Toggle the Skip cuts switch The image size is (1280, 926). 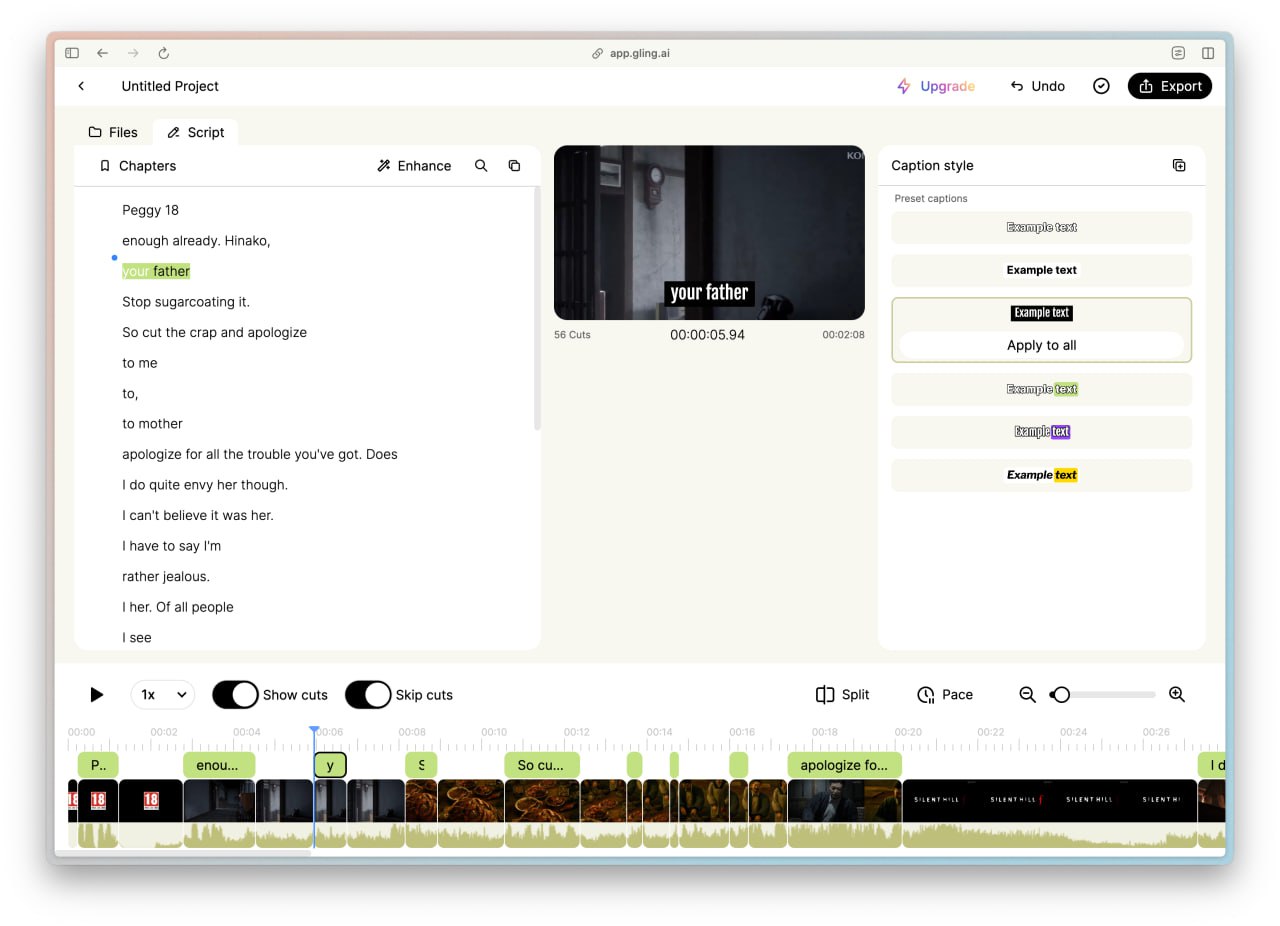pos(368,695)
